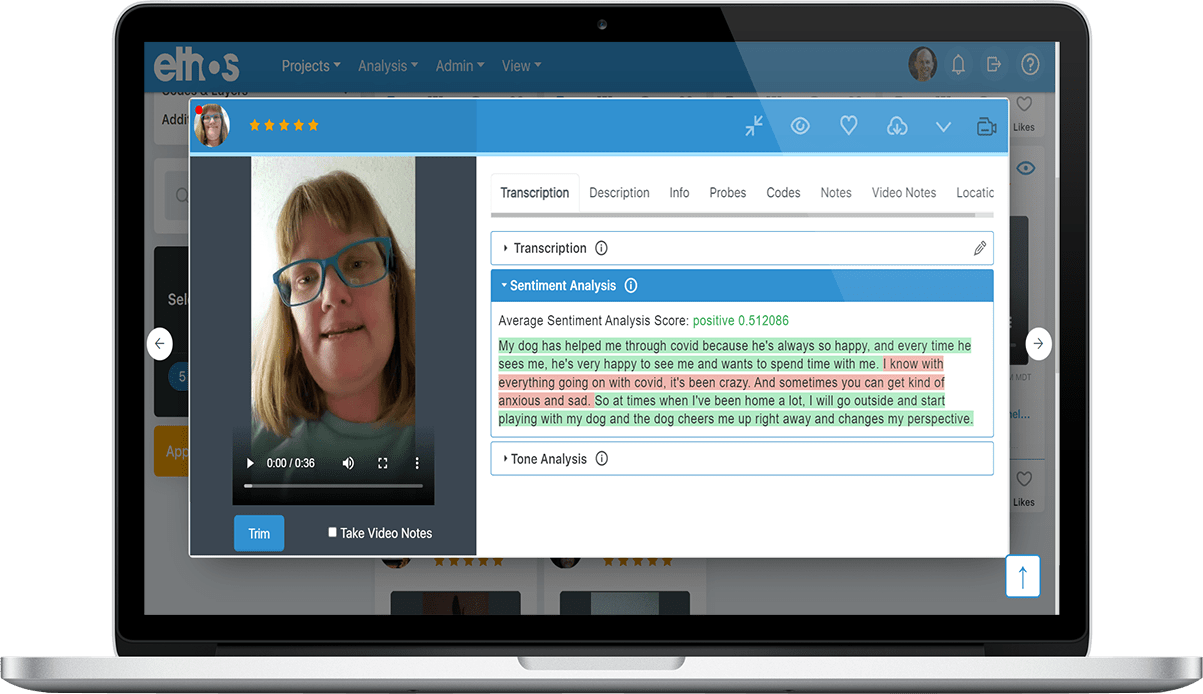Collapse the Sentiment Analysis section

pyautogui.click(x=741, y=286)
